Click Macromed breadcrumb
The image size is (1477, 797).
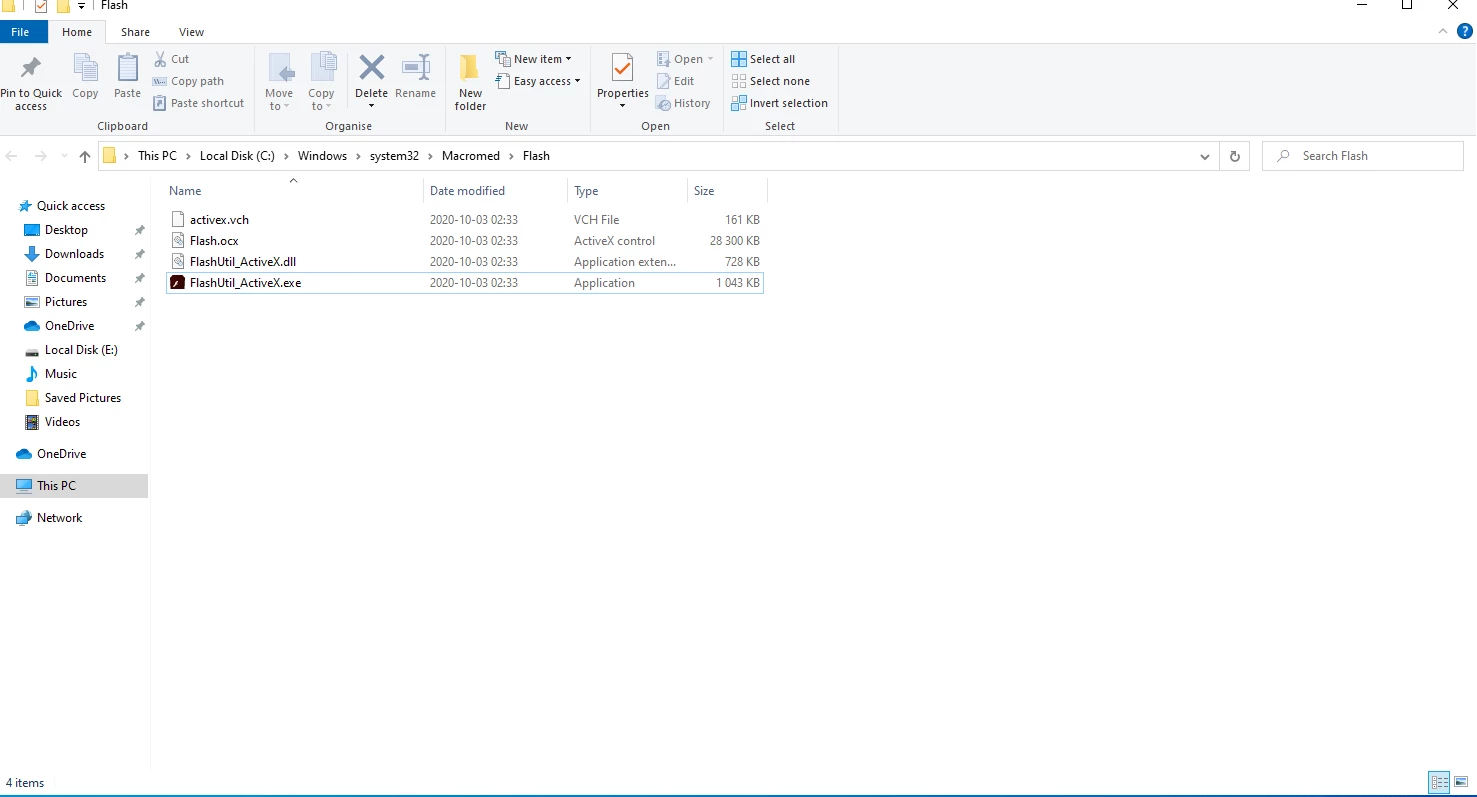pos(471,156)
